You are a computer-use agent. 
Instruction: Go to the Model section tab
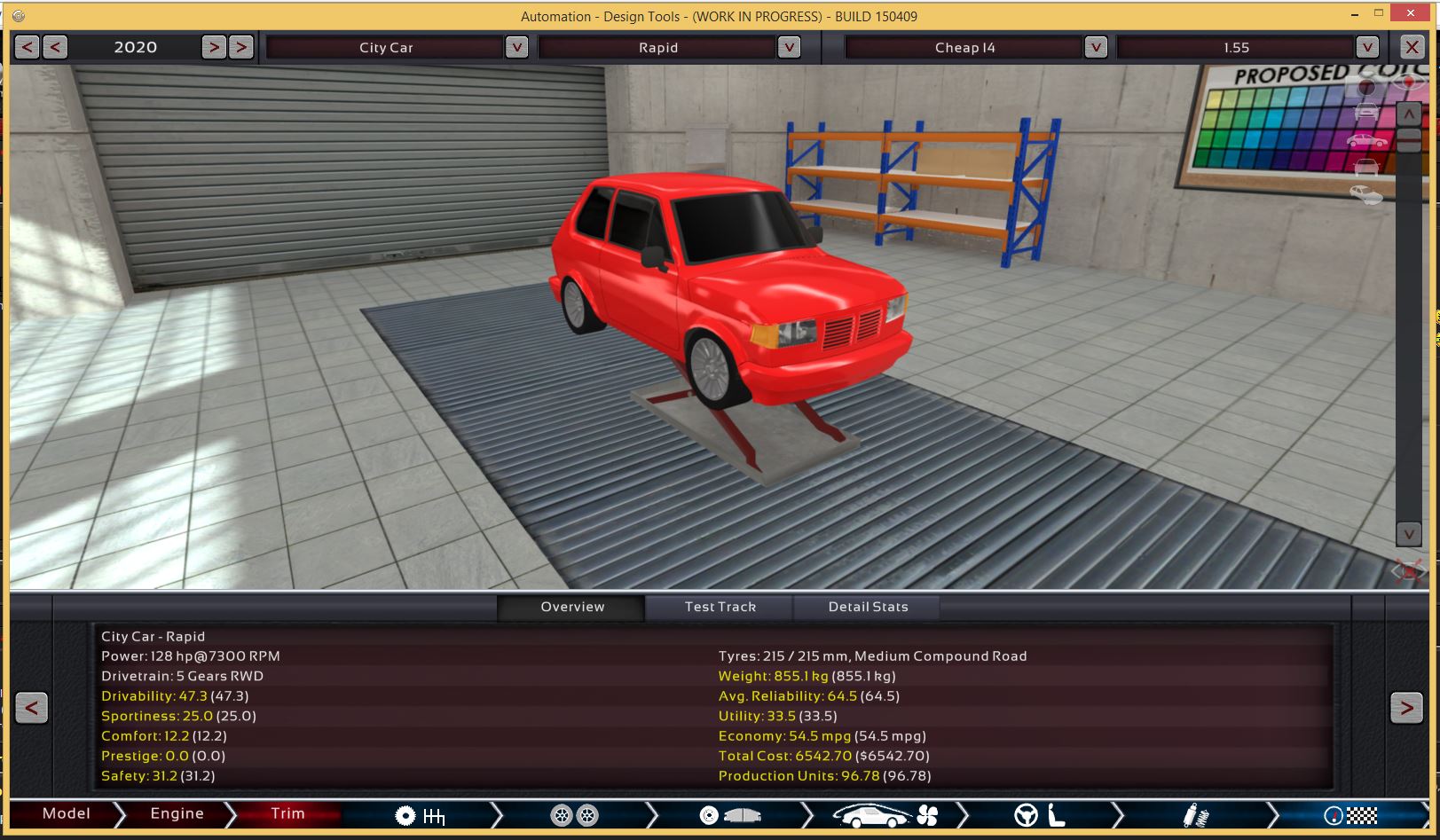pyautogui.click(x=66, y=813)
